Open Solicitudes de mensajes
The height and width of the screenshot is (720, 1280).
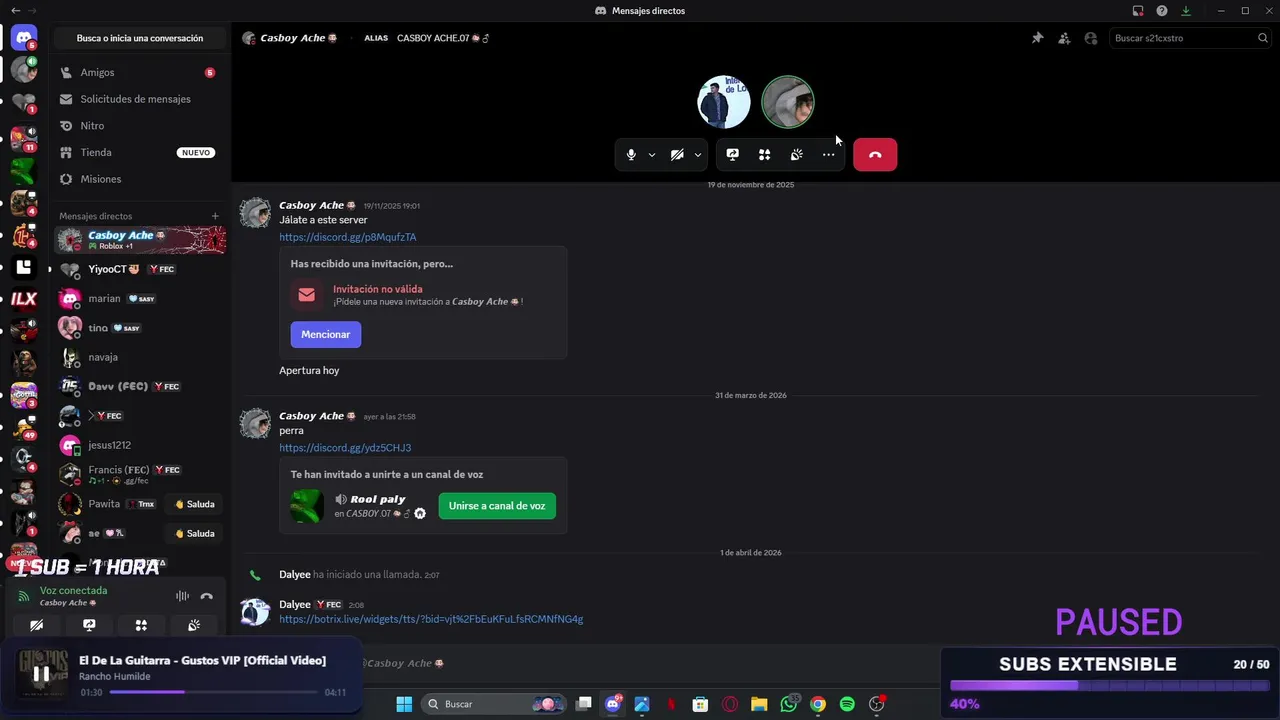[139, 99]
